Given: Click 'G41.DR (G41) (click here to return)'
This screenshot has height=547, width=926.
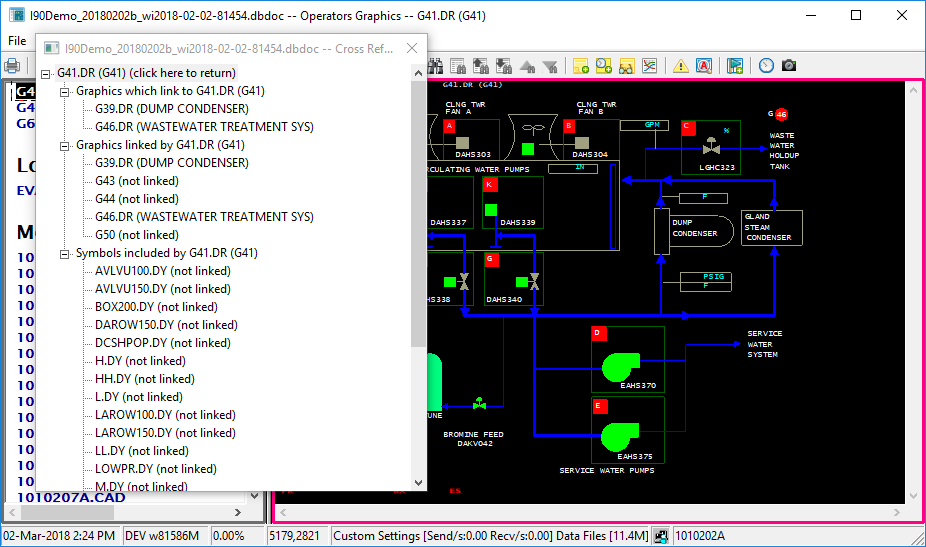Looking at the screenshot, I should pyautogui.click(x=146, y=73).
